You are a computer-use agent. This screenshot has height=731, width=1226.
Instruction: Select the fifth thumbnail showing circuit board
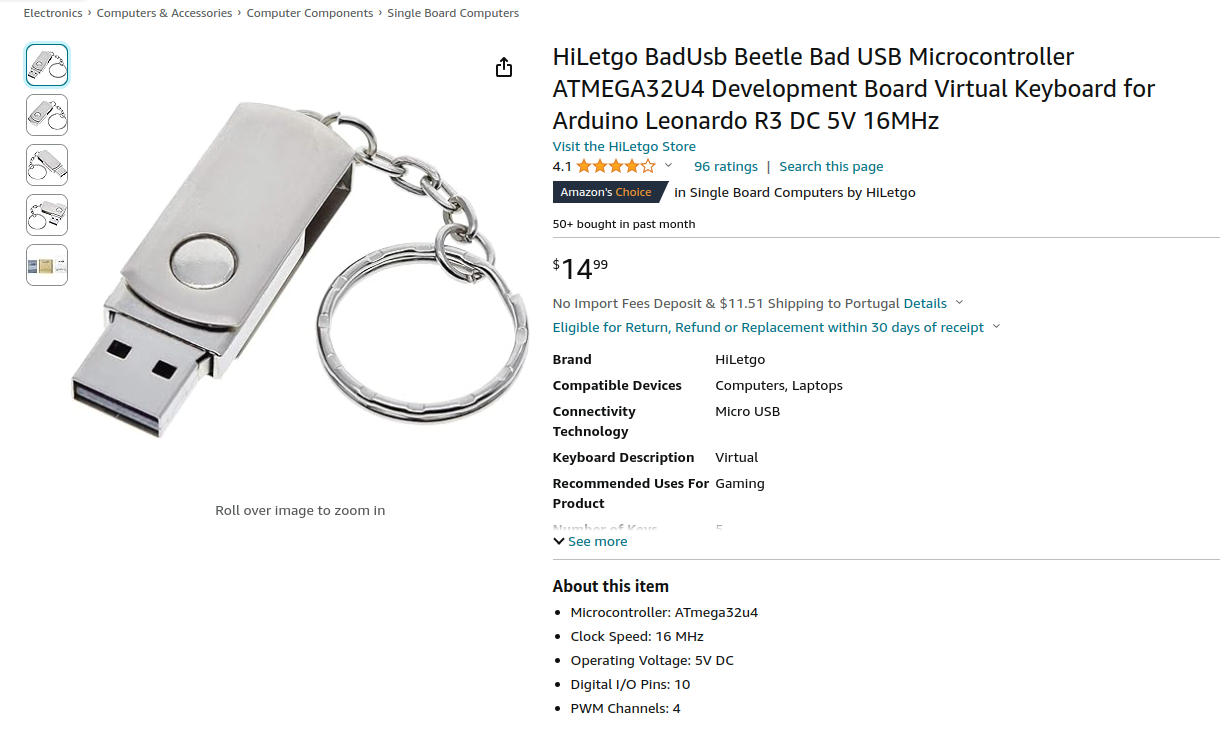[47, 265]
